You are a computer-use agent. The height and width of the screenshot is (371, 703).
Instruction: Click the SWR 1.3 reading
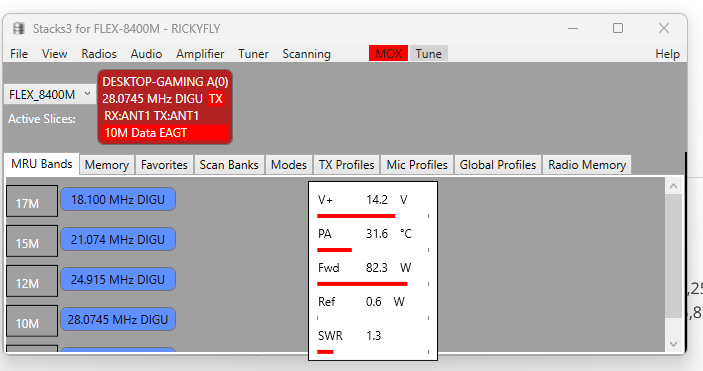tap(373, 336)
